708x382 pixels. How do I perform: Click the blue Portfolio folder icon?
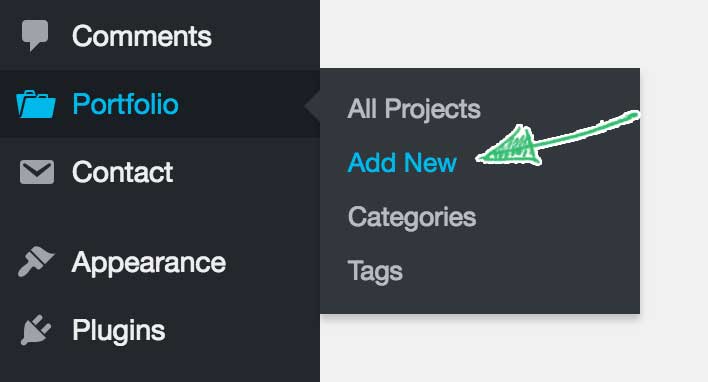tap(36, 104)
